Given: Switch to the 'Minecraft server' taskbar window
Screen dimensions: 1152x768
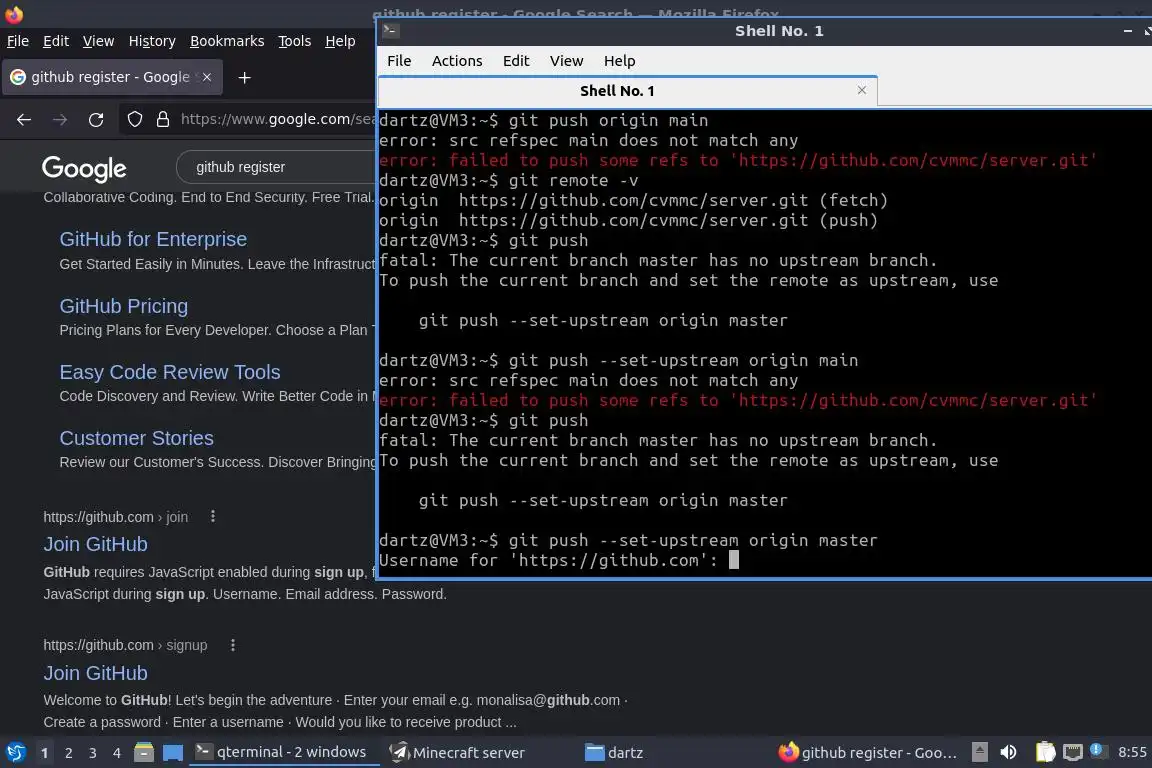Looking at the screenshot, I should (x=458, y=753).
